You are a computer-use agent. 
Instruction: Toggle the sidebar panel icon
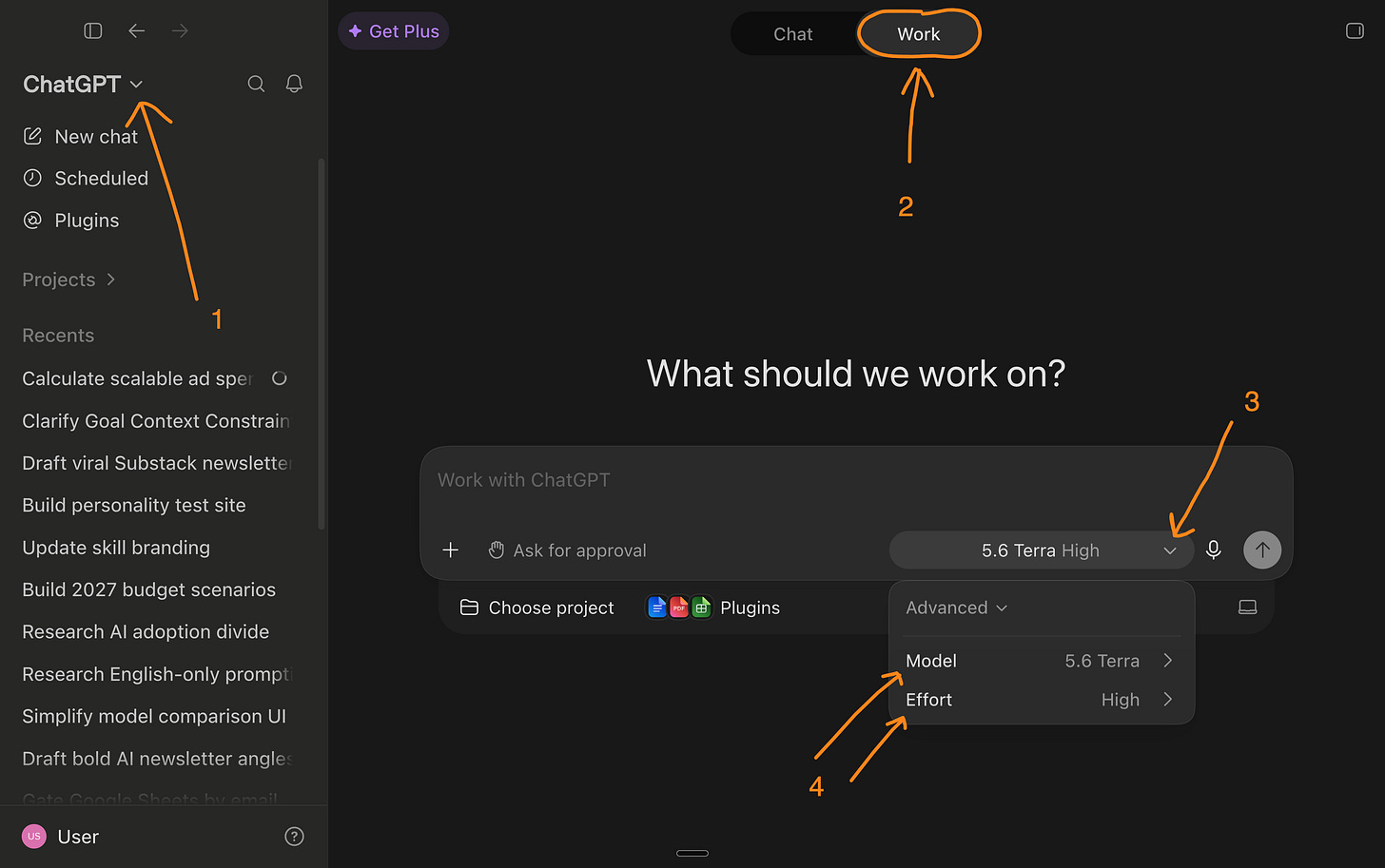pyautogui.click(x=93, y=30)
